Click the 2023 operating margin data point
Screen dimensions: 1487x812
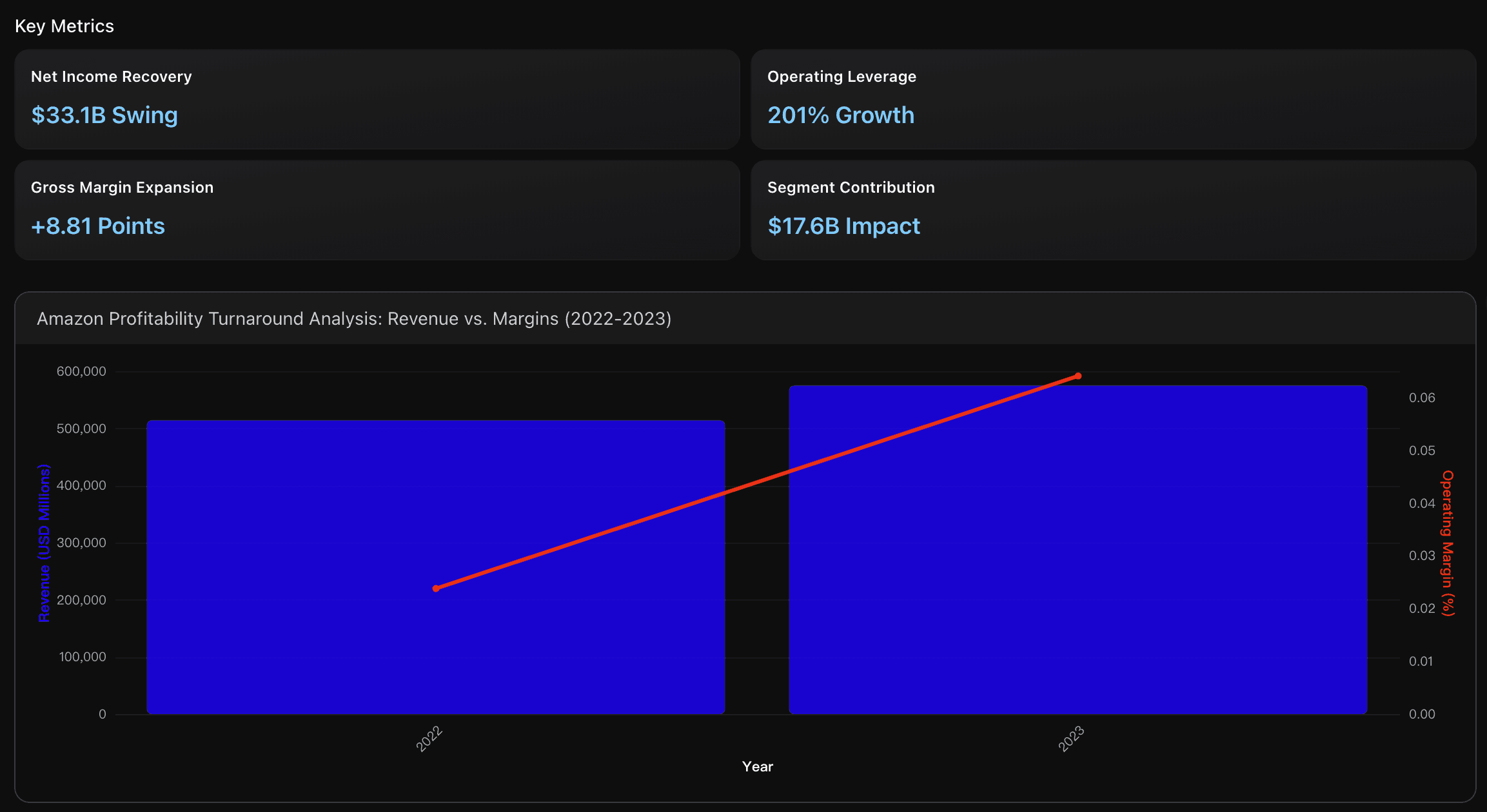[x=1078, y=376]
